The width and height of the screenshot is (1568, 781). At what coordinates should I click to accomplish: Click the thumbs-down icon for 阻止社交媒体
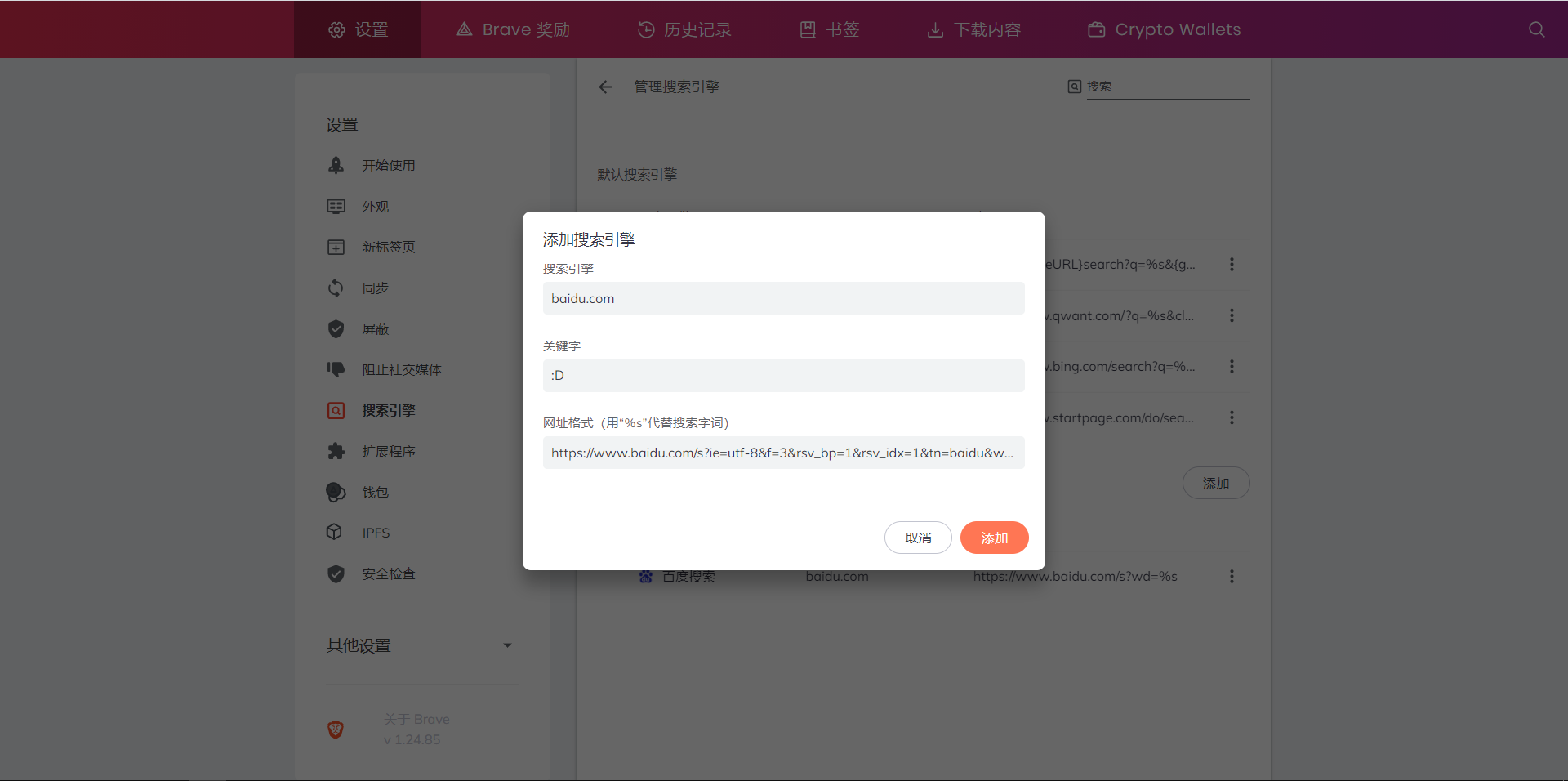(x=336, y=369)
